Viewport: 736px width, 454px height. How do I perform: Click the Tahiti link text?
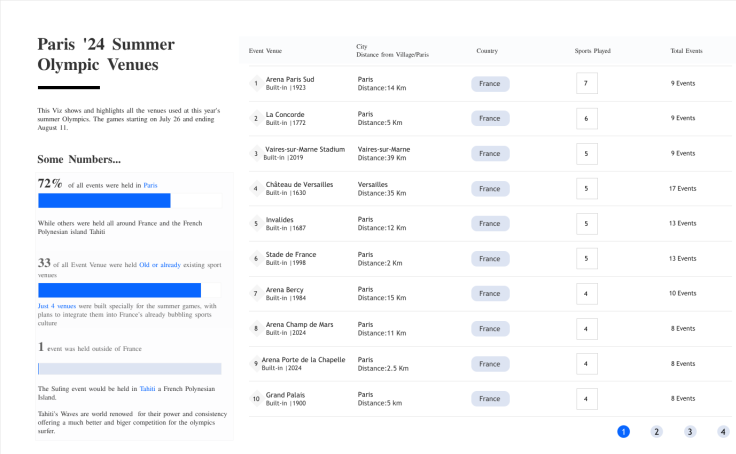[x=147, y=388]
